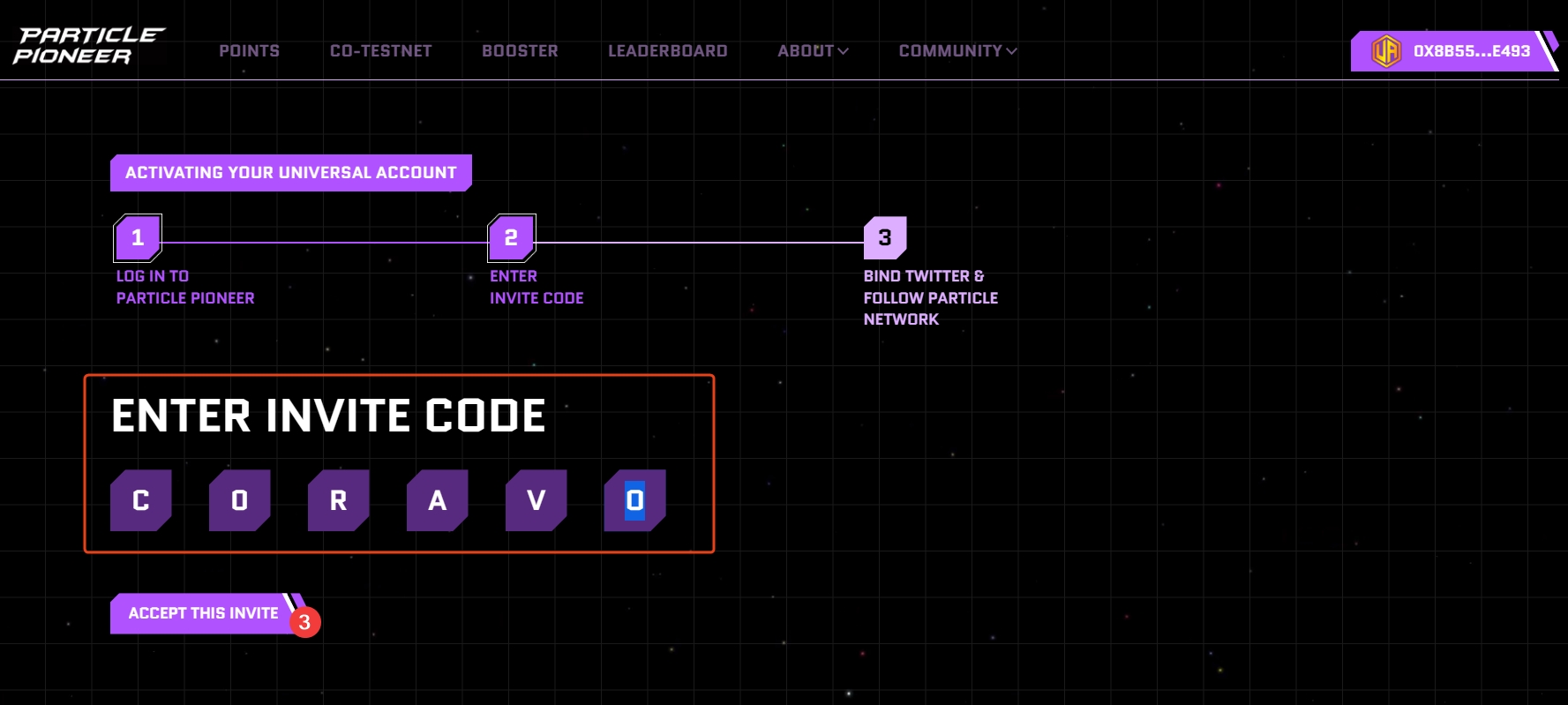Image resolution: width=1568 pixels, height=705 pixels.
Task: Focus the invite code box containing V
Action: [536, 500]
